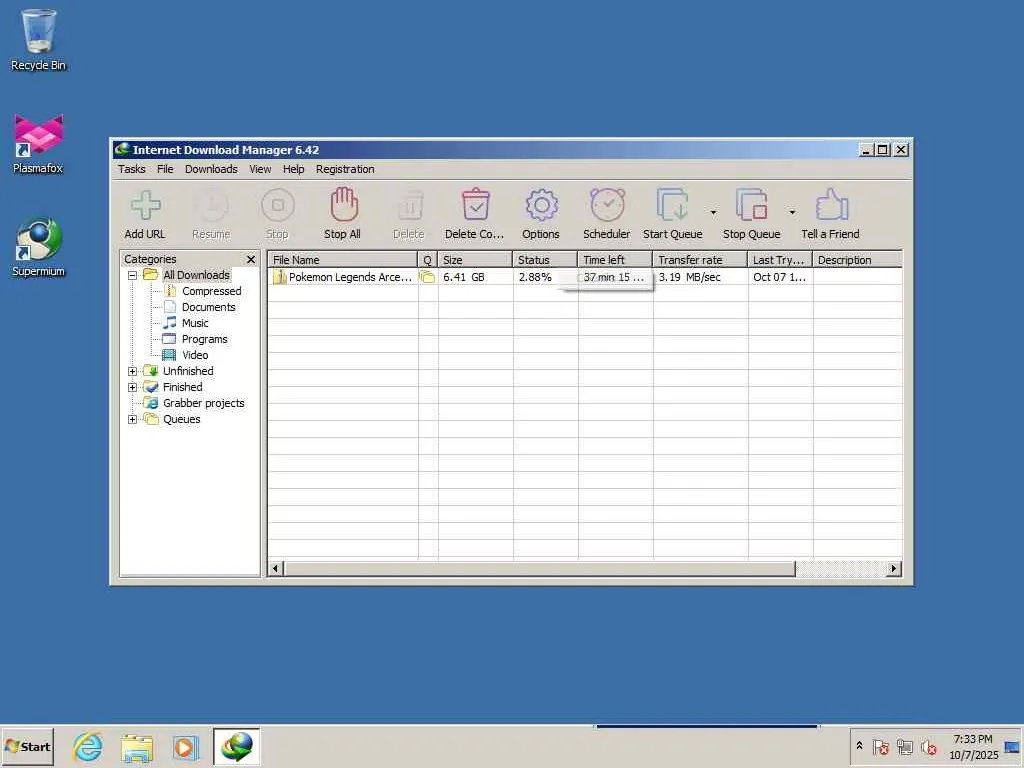Collapse the All Downloads tree node
Viewport: 1024px width, 768px height.
133,276
